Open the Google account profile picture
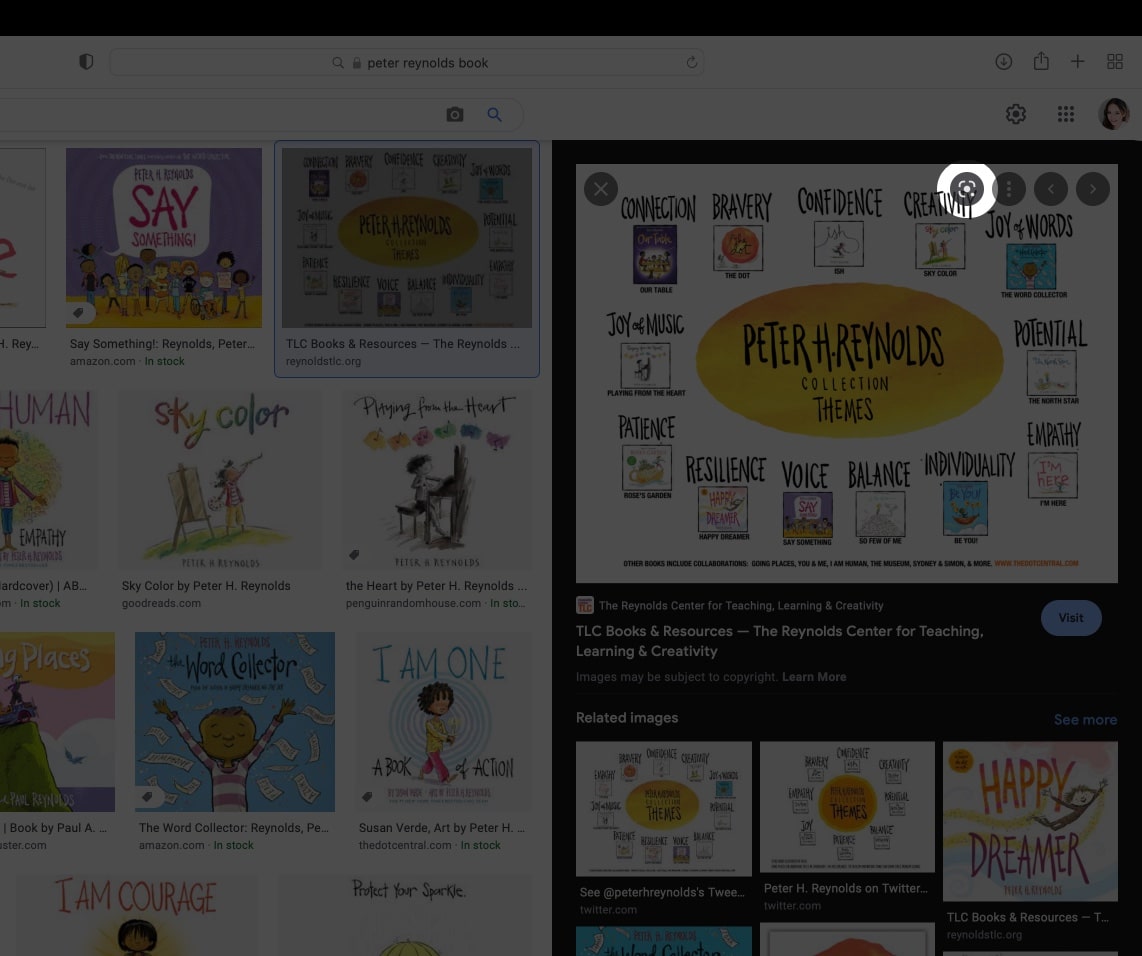Viewport: 1142px width, 956px height. pyautogui.click(x=1113, y=114)
